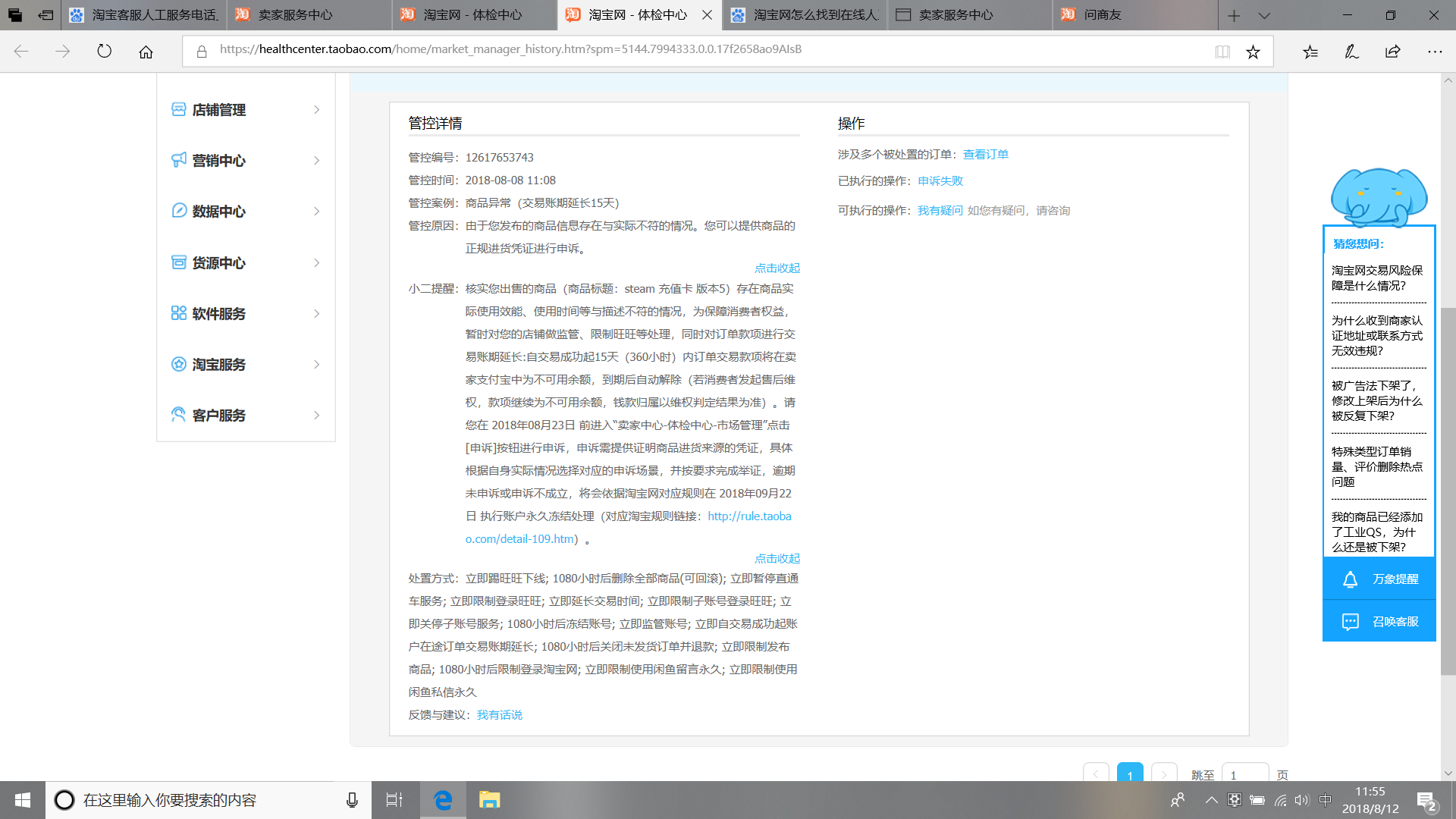Go to browser home page
1456x819 pixels.
(146, 52)
